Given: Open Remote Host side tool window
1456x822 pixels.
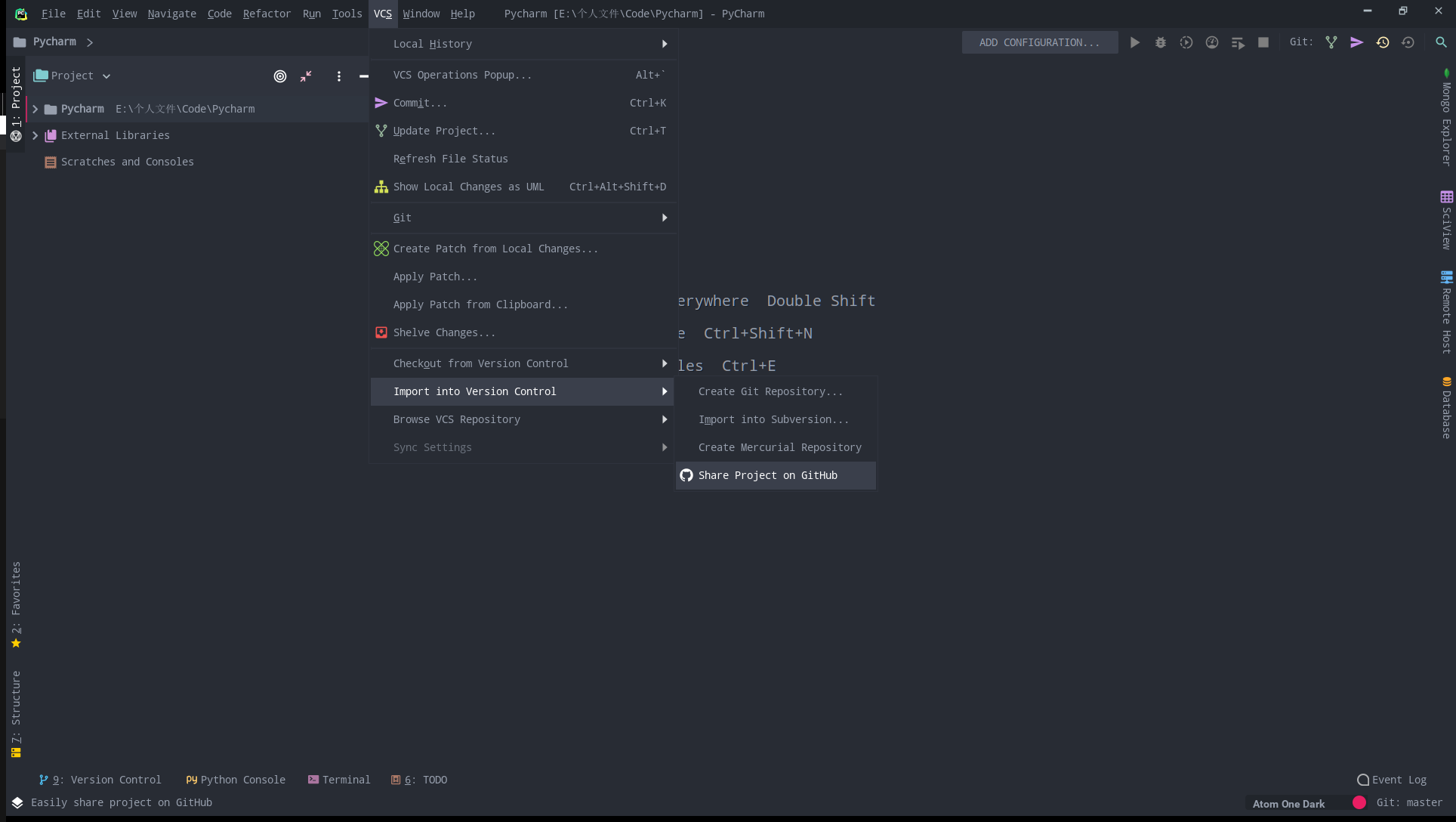Looking at the screenshot, I should click(1446, 312).
